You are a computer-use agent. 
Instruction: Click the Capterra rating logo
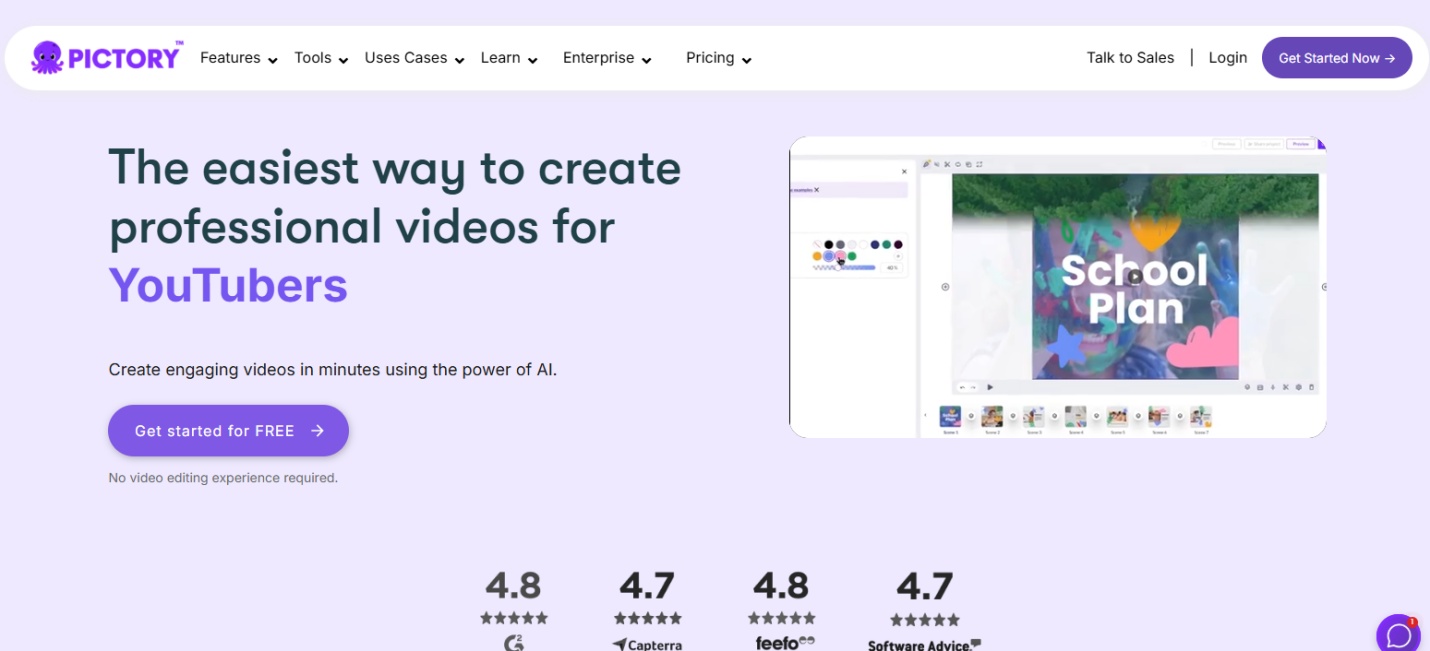pos(647,645)
